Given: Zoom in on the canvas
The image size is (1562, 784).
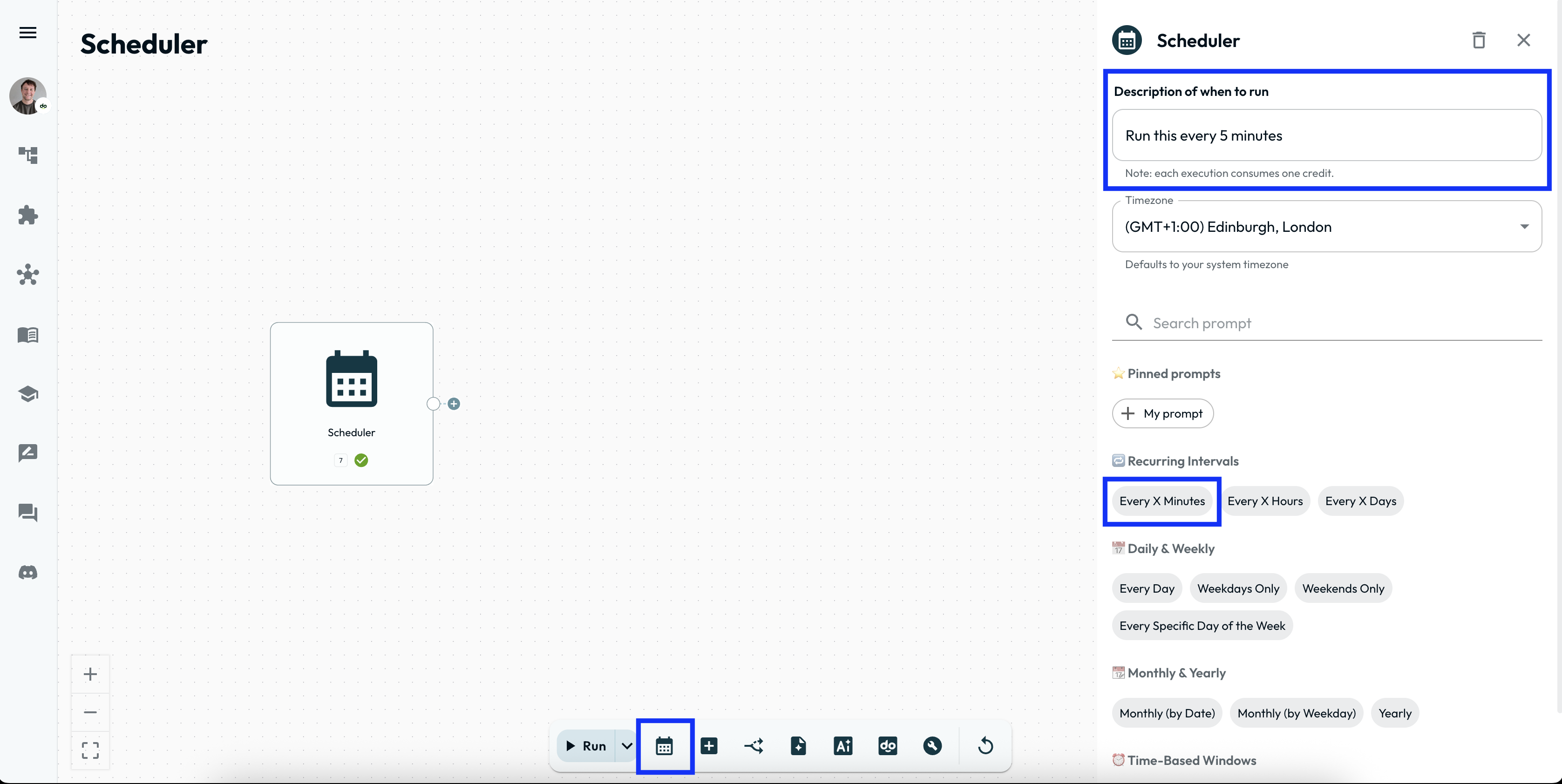Looking at the screenshot, I should (x=90, y=674).
